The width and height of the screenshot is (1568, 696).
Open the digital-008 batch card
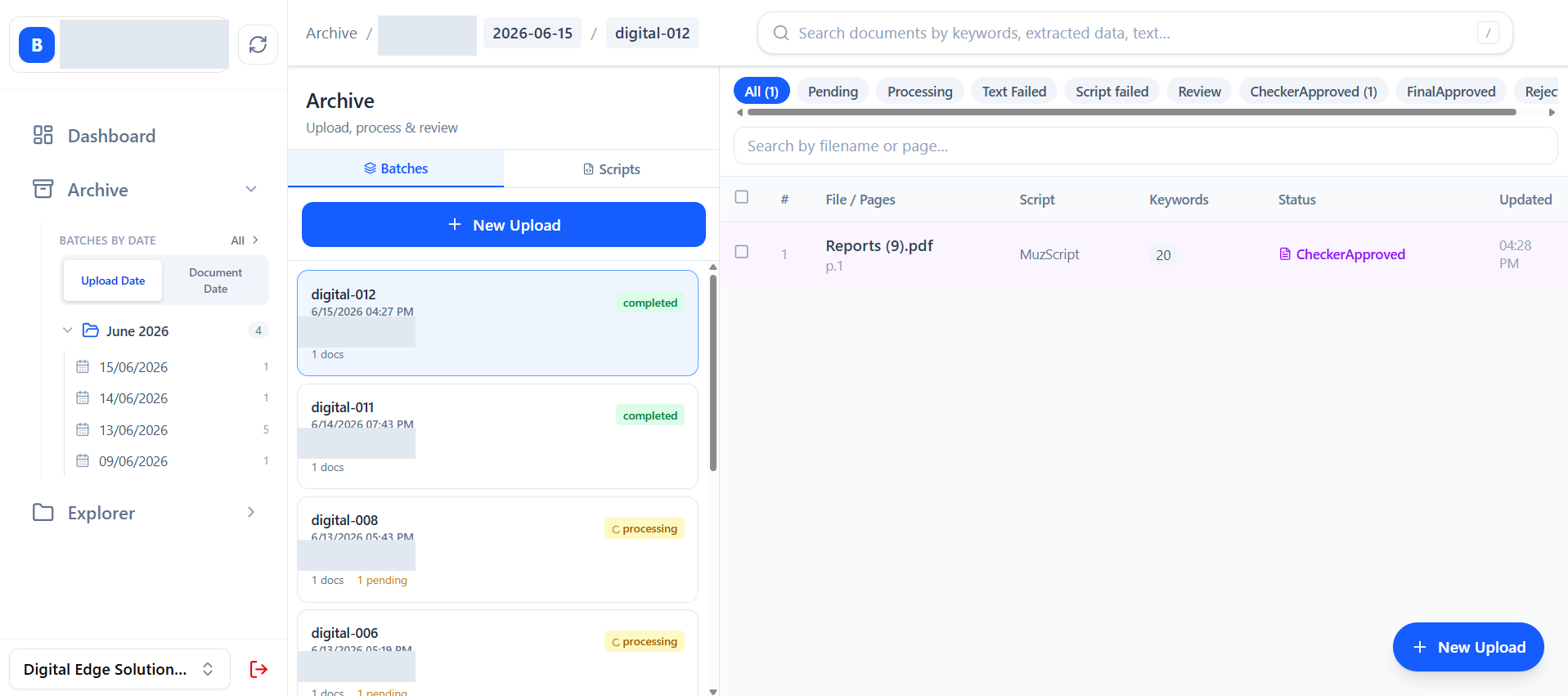click(x=497, y=549)
